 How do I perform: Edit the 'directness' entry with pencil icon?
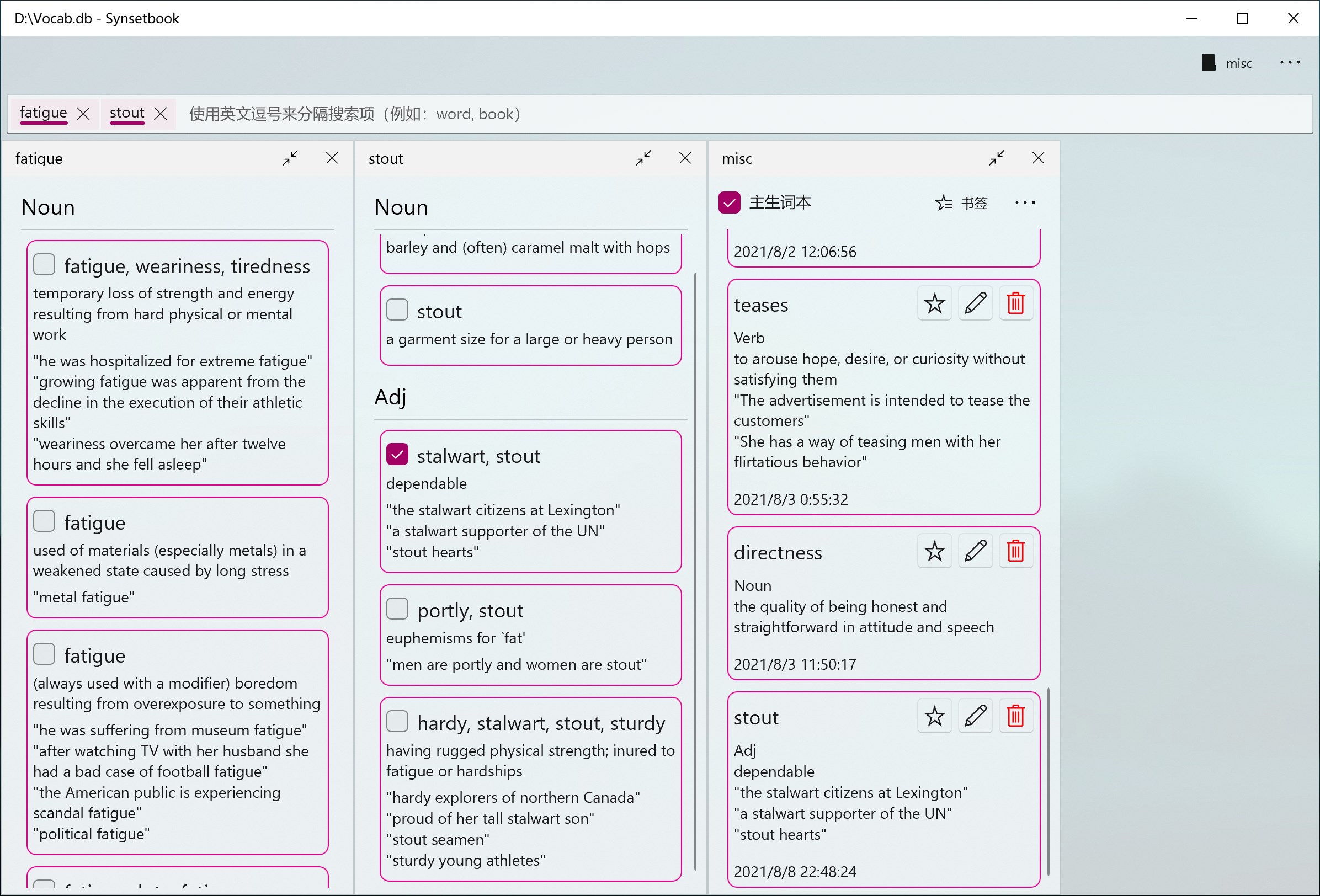tap(975, 551)
